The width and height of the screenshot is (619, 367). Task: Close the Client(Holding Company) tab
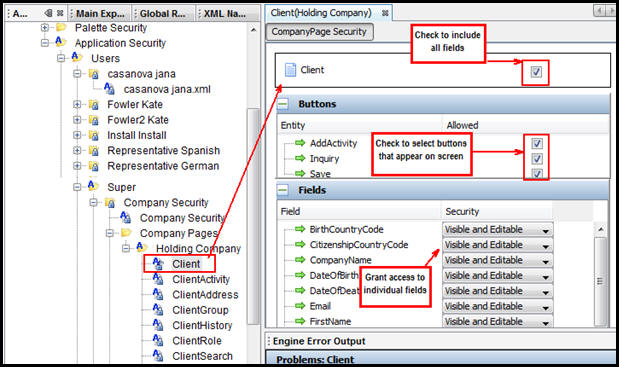pyautogui.click(x=385, y=13)
